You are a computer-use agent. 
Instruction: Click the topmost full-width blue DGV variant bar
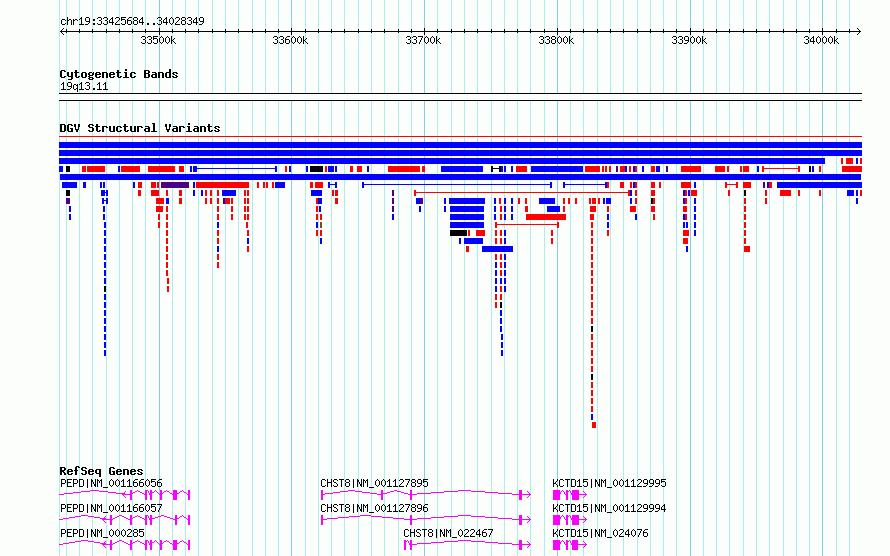tap(460, 145)
